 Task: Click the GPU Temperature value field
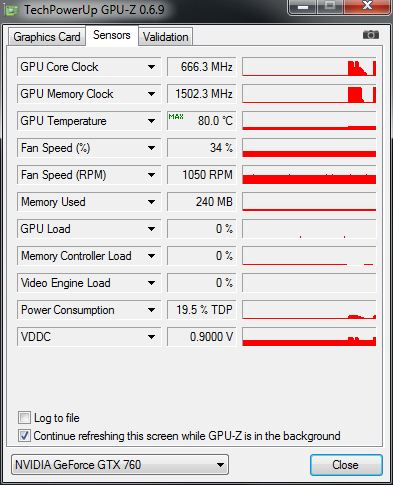pos(201,121)
